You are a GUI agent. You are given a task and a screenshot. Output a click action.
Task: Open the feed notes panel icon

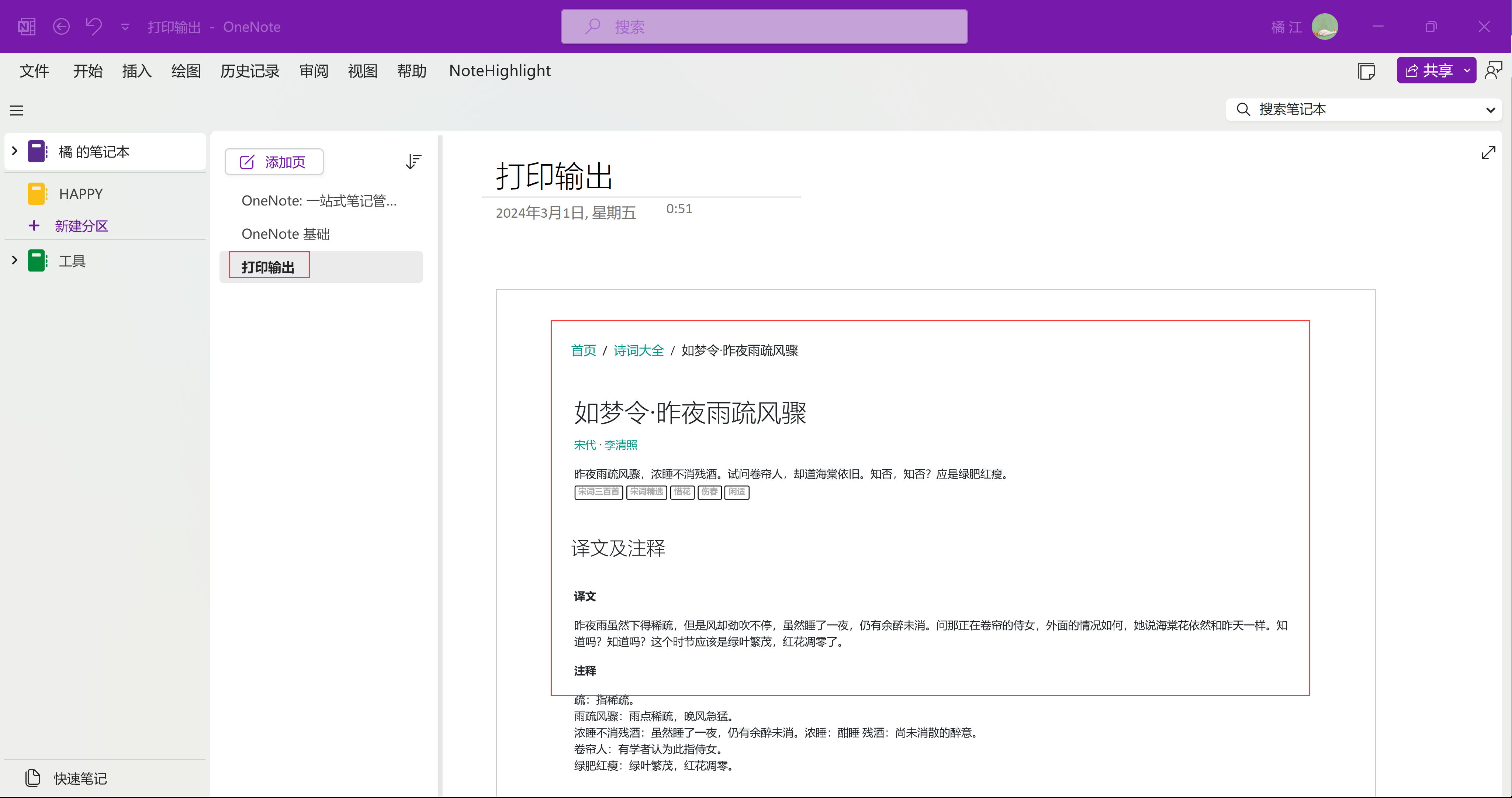[x=1366, y=71]
